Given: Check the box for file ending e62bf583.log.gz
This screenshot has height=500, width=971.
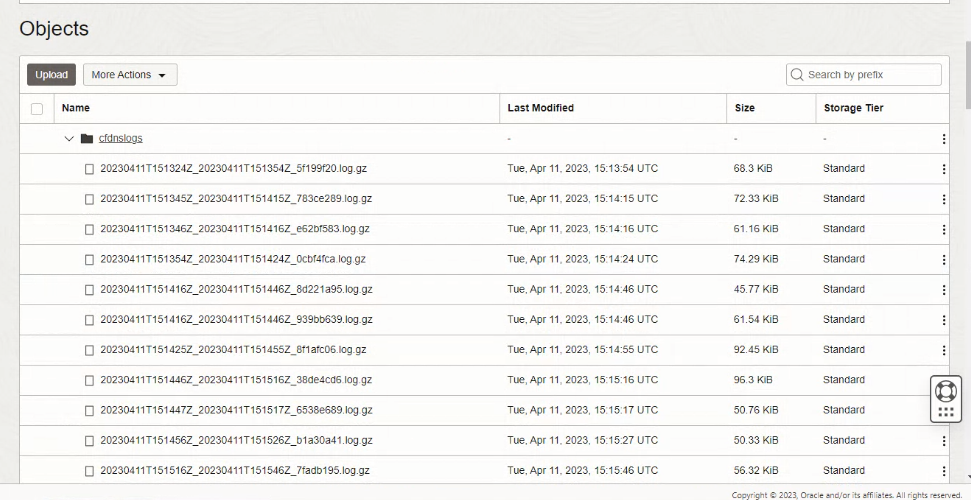Looking at the screenshot, I should pyautogui.click(x=89, y=229).
